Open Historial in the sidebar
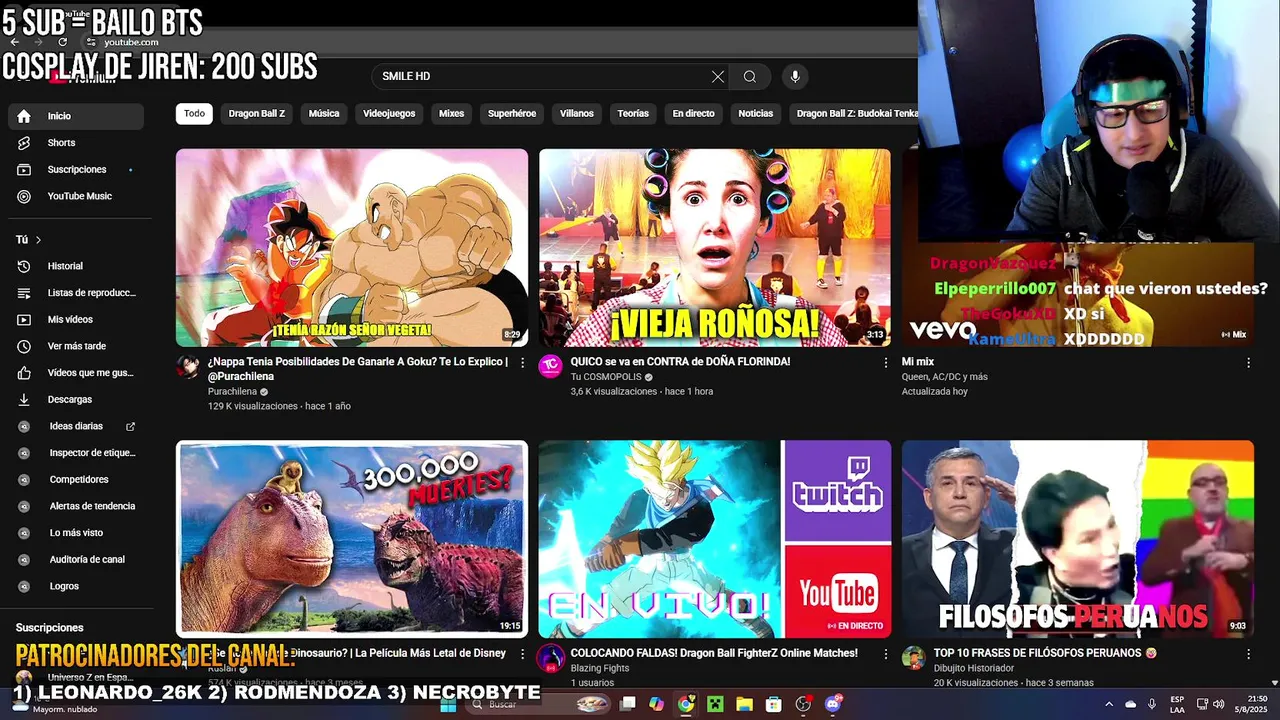The width and height of the screenshot is (1280, 720). tap(76, 266)
